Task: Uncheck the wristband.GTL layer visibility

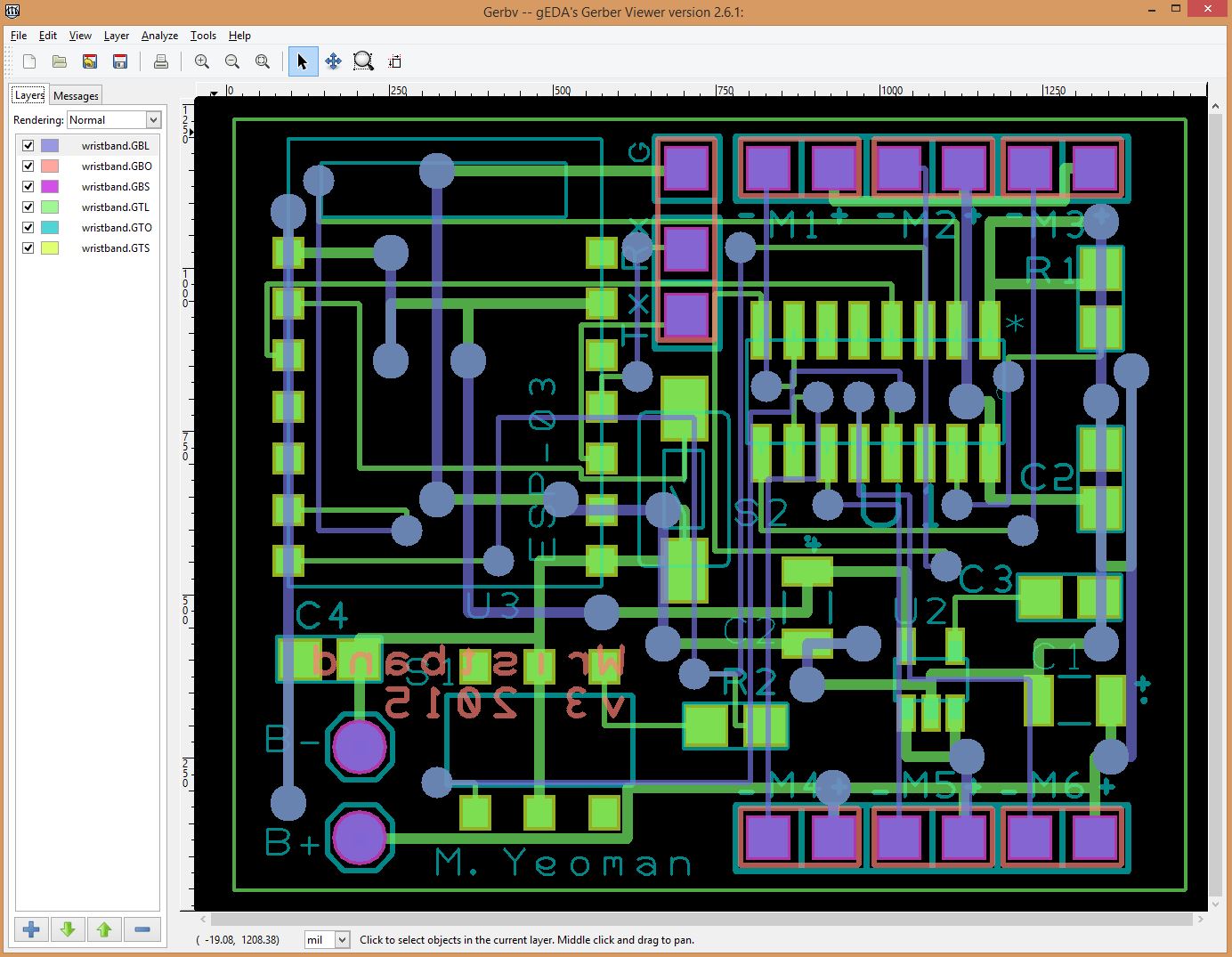Action: click(x=28, y=207)
